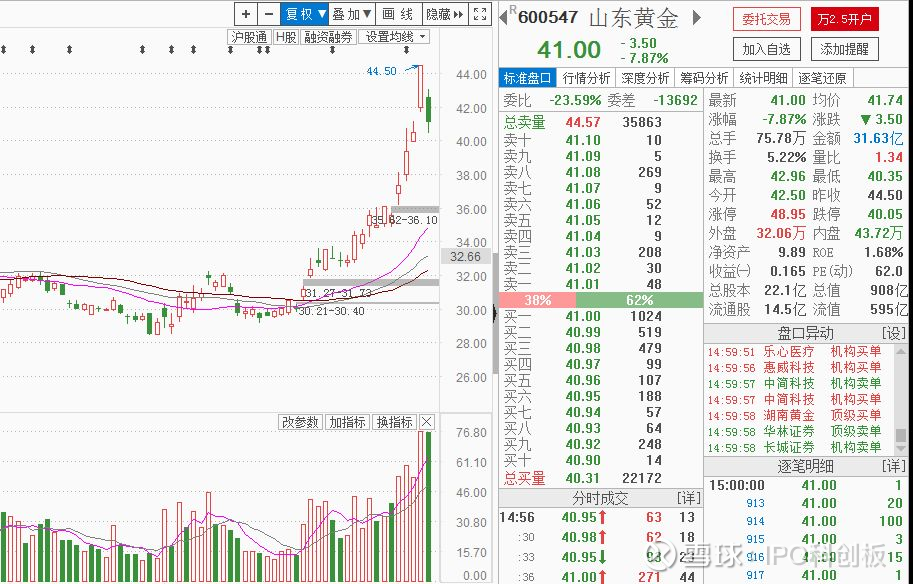Expand the 设置均线 dropdown
This screenshot has height=584, width=913.
pyautogui.click(x=395, y=37)
